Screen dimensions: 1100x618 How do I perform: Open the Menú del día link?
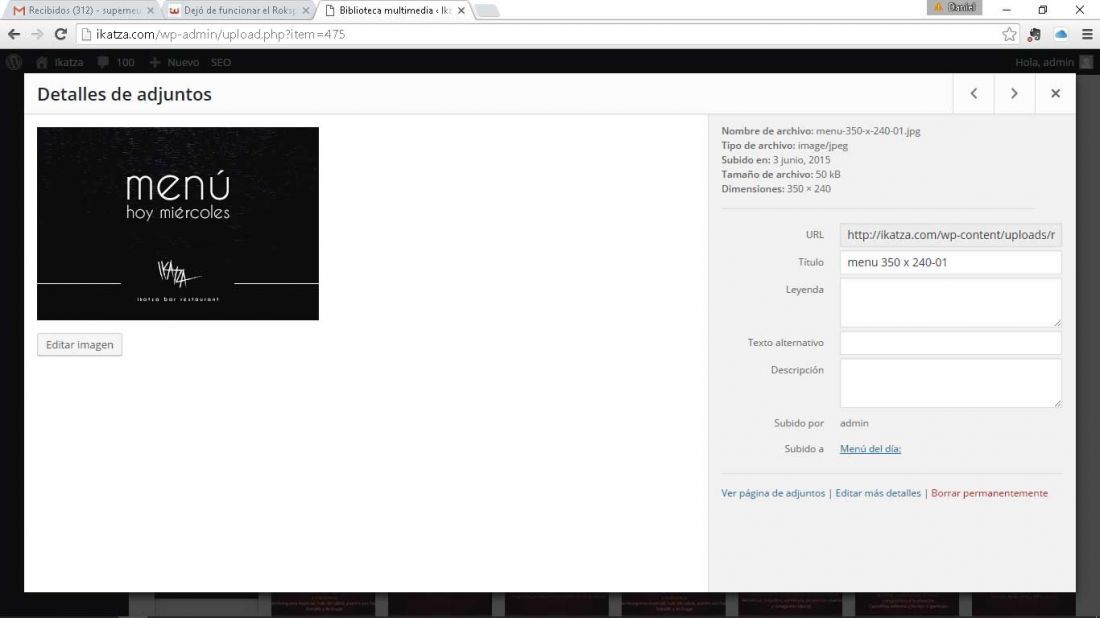point(870,448)
